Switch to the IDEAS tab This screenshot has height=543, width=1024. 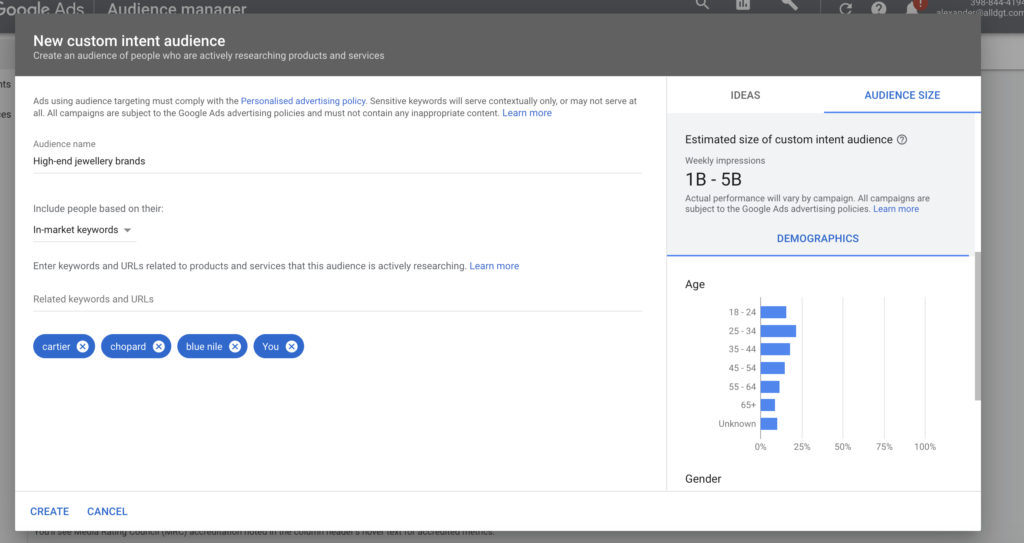click(x=745, y=95)
